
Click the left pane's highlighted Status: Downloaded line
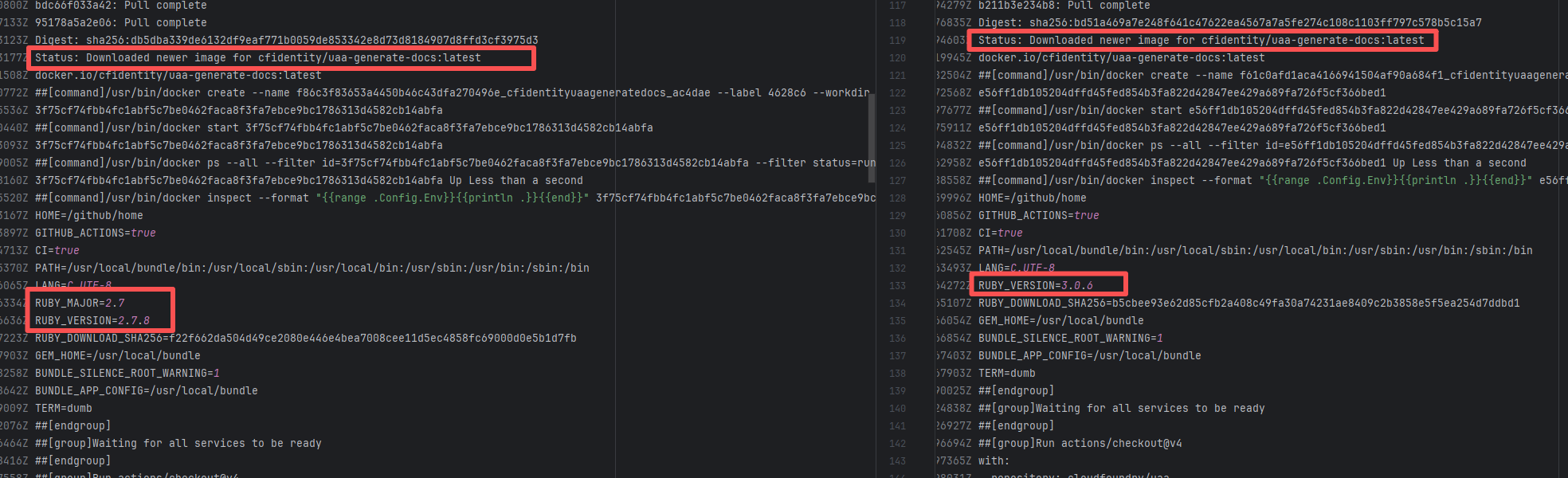(x=257, y=58)
